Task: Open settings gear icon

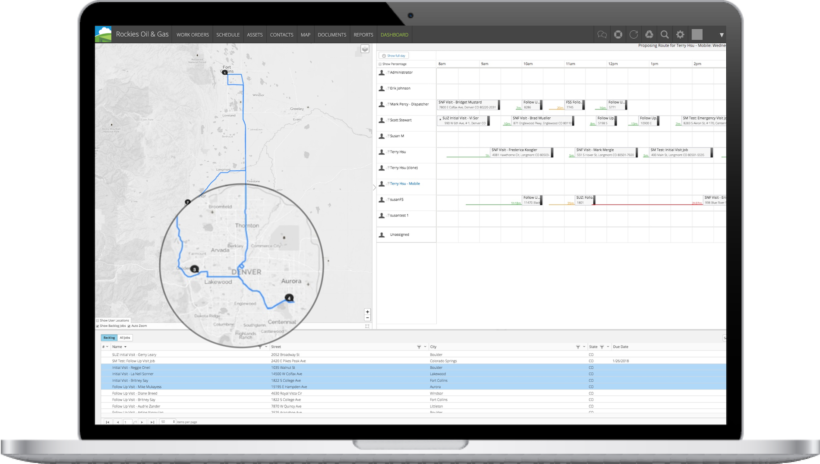Action: (680, 35)
